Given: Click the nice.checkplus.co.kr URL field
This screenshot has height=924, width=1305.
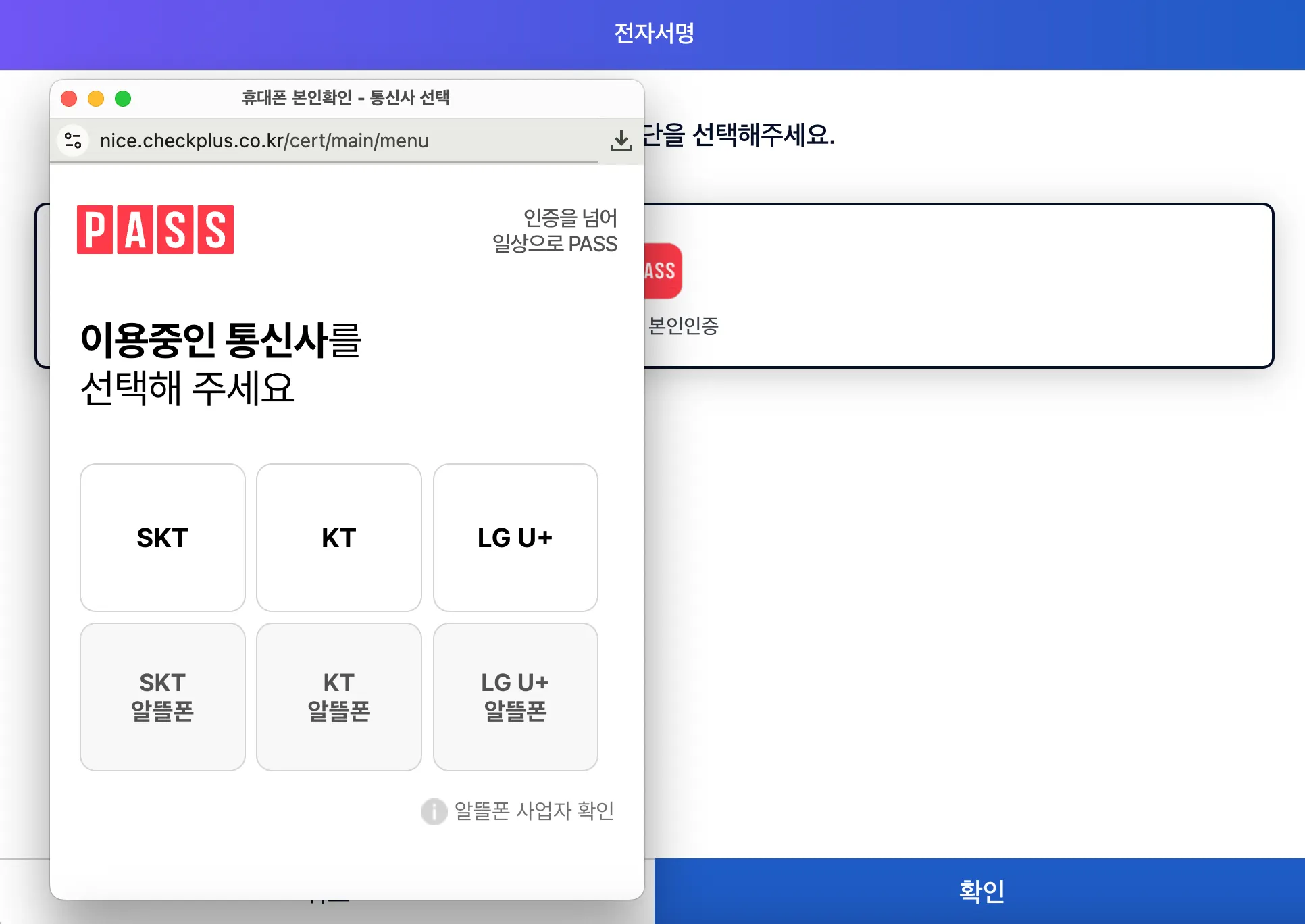Looking at the screenshot, I should [264, 140].
